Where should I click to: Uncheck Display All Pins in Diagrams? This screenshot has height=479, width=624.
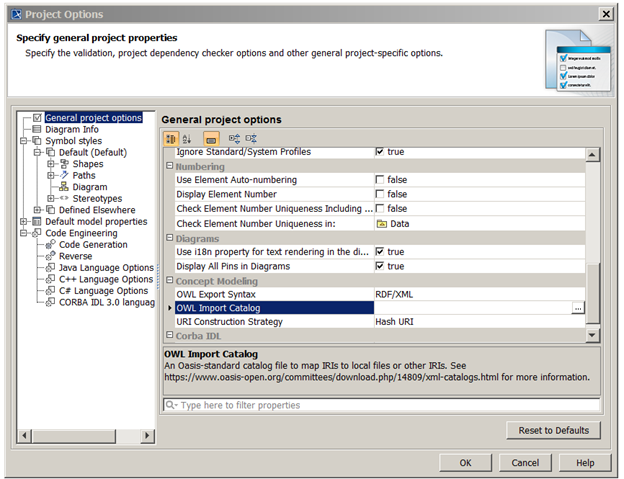[380, 267]
